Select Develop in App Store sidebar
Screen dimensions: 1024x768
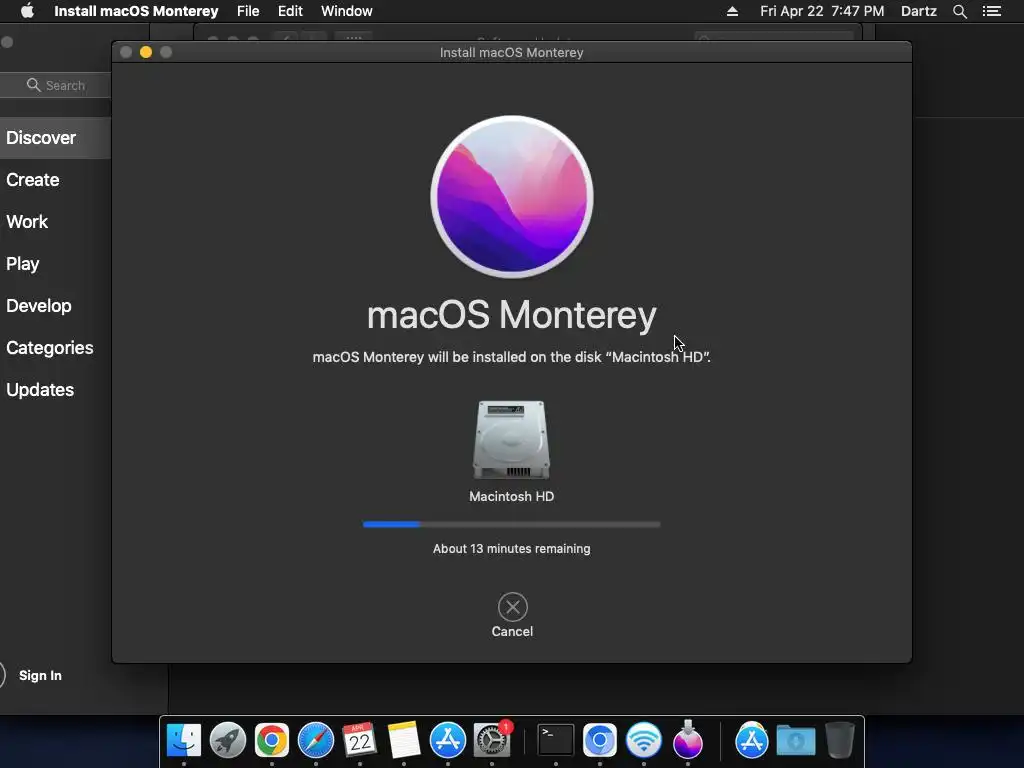click(x=39, y=306)
